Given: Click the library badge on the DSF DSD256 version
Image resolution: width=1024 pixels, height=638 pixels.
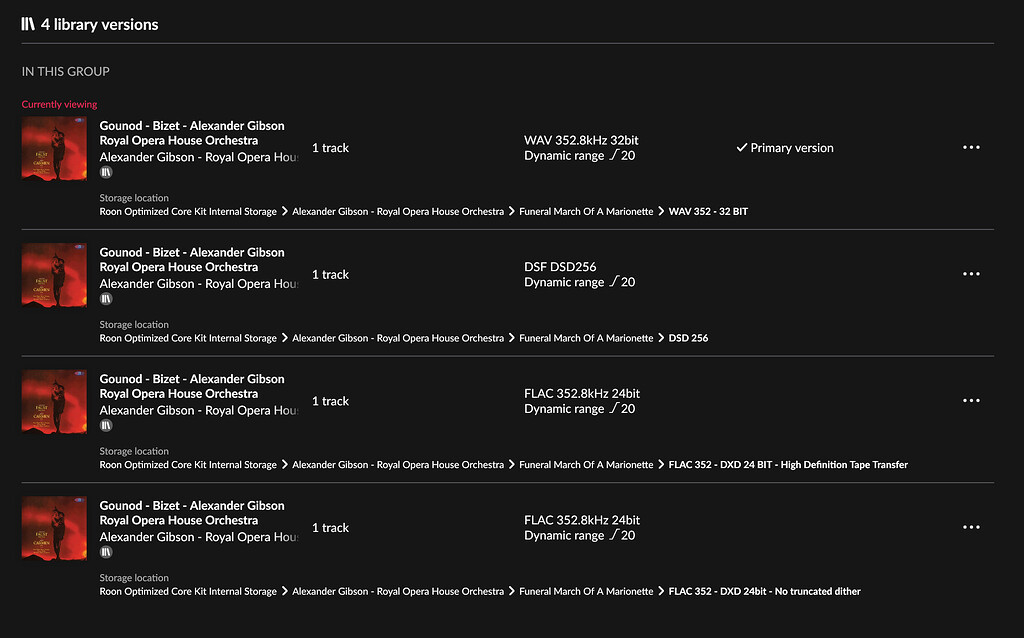Looking at the screenshot, I should click(x=105, y=297).
